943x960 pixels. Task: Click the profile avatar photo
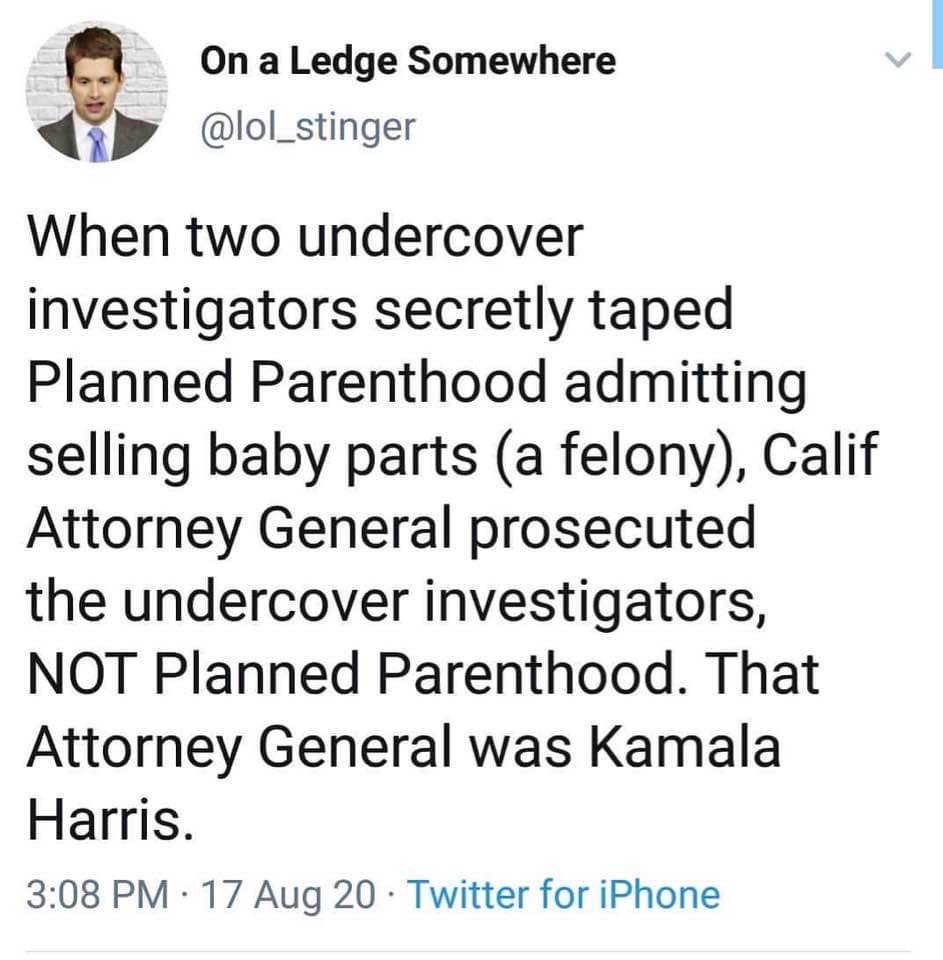tap(96, 93)
